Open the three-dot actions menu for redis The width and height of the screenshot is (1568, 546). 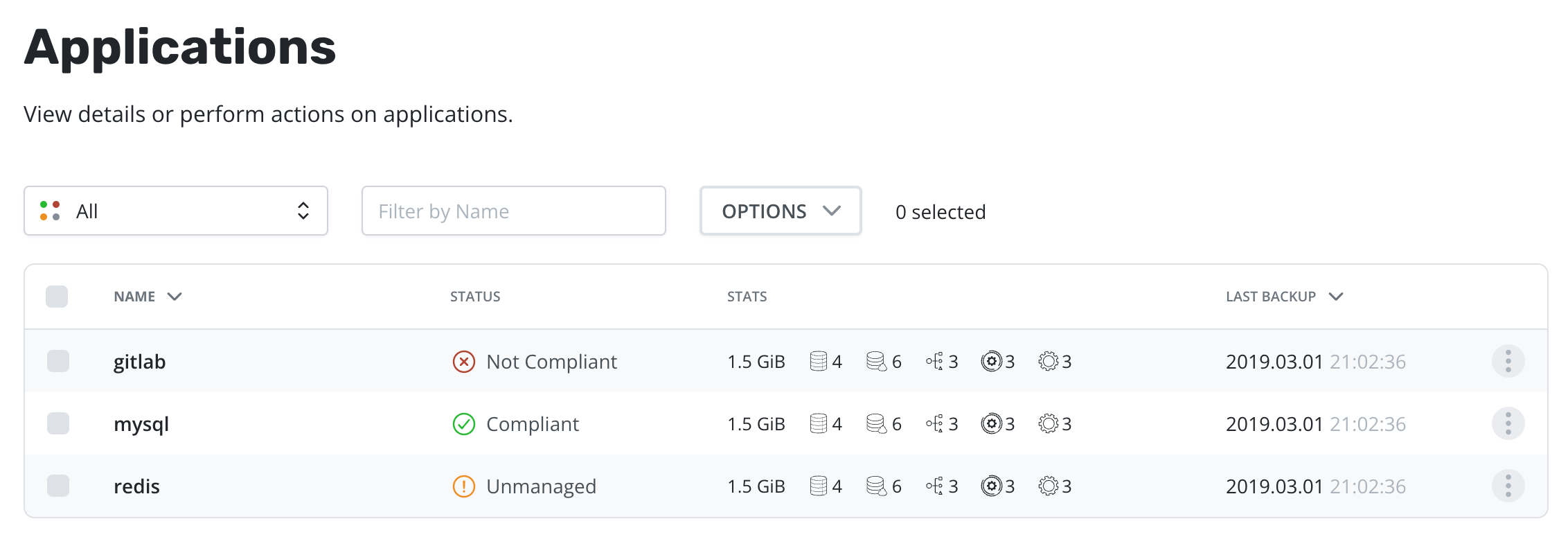pyautogui.click(x=1508, y=486)
